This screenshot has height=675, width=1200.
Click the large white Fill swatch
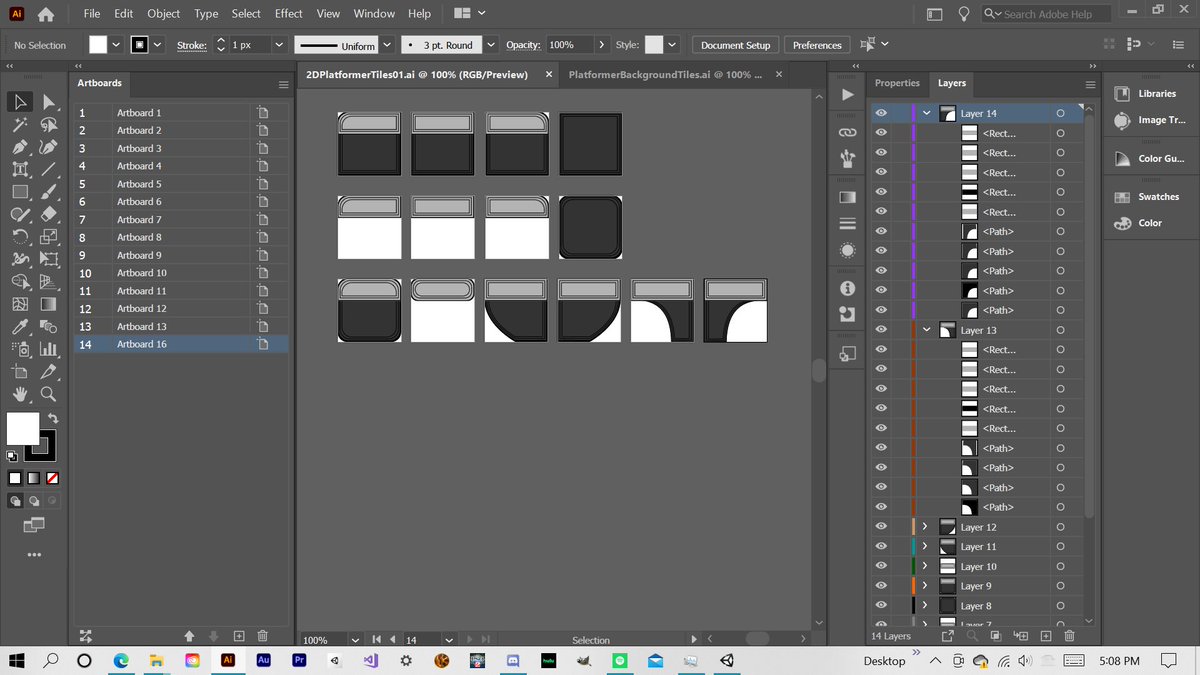[23, 428]
